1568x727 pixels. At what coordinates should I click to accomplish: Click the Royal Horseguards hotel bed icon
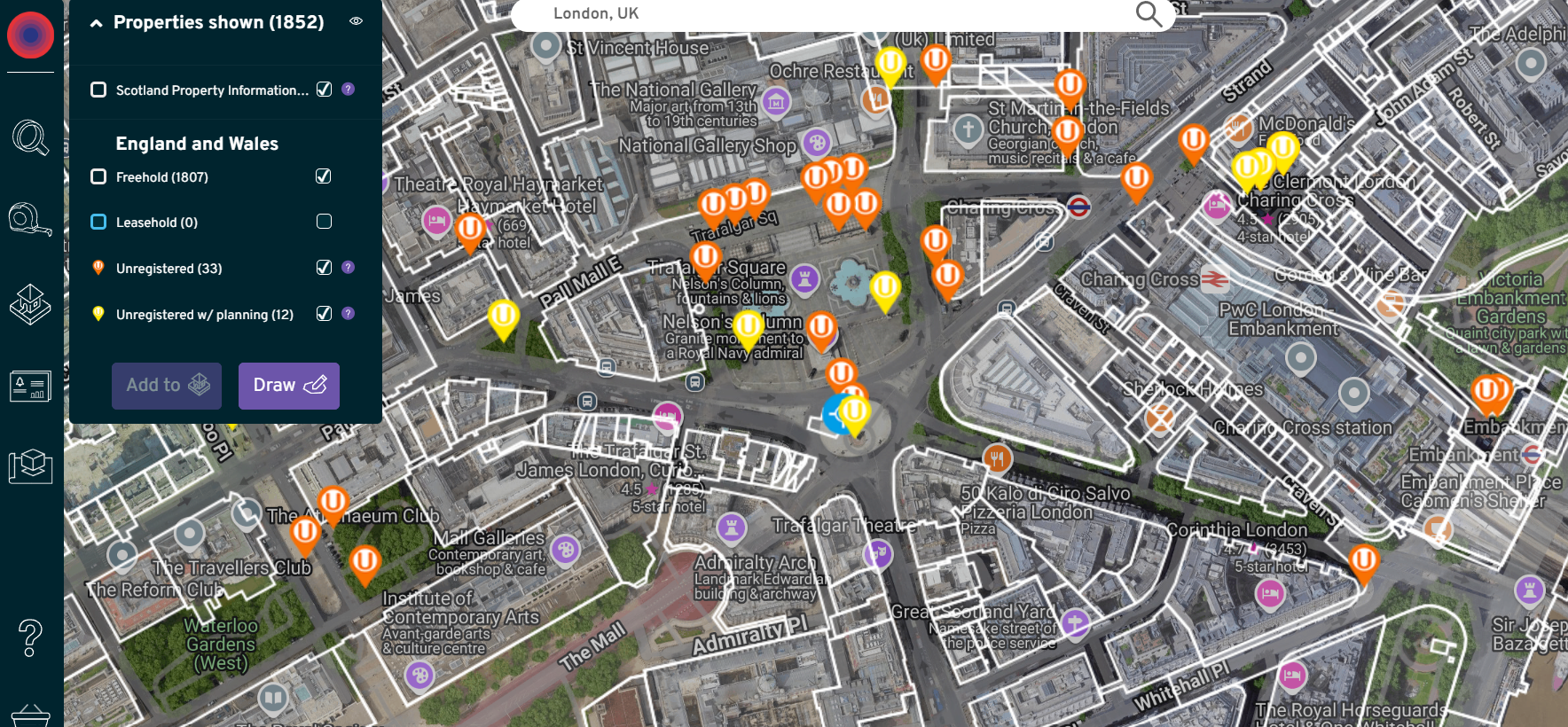[1292, 676]
